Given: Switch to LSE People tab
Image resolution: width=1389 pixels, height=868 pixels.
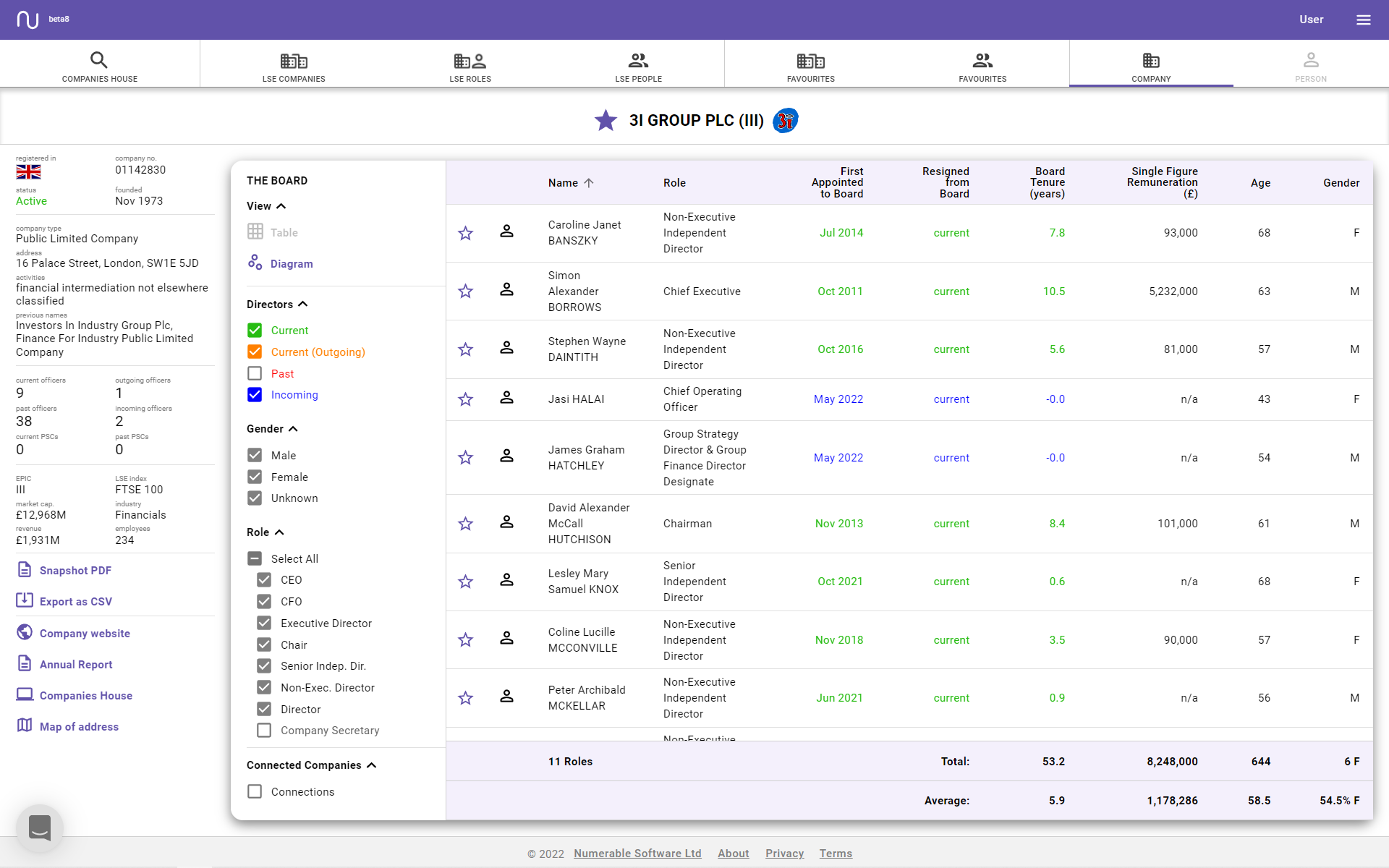Looking at the screenshot, I should pos(638,67).
